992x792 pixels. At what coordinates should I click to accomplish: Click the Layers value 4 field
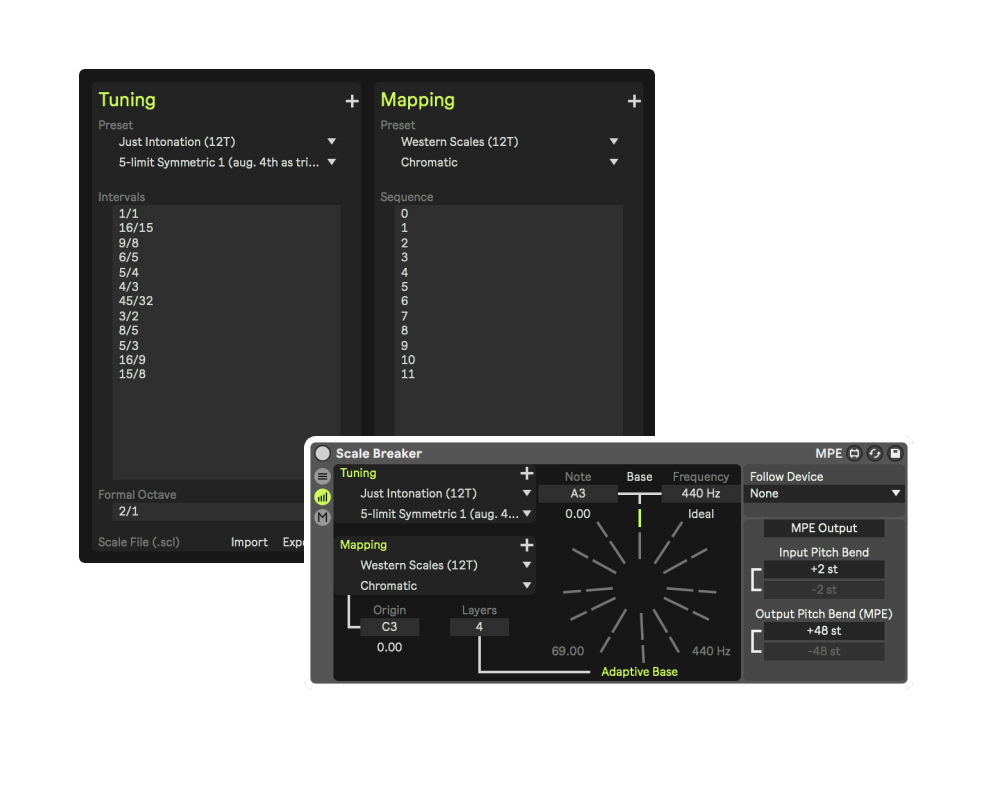[479, 627]
